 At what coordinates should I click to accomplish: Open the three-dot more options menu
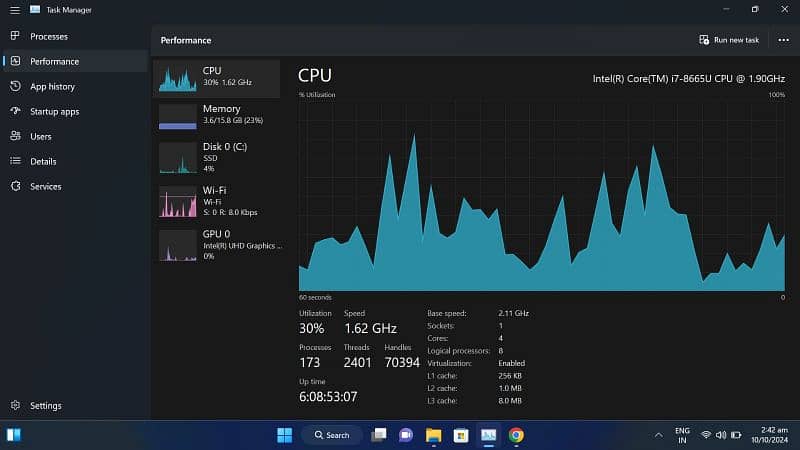pos(783,40)
